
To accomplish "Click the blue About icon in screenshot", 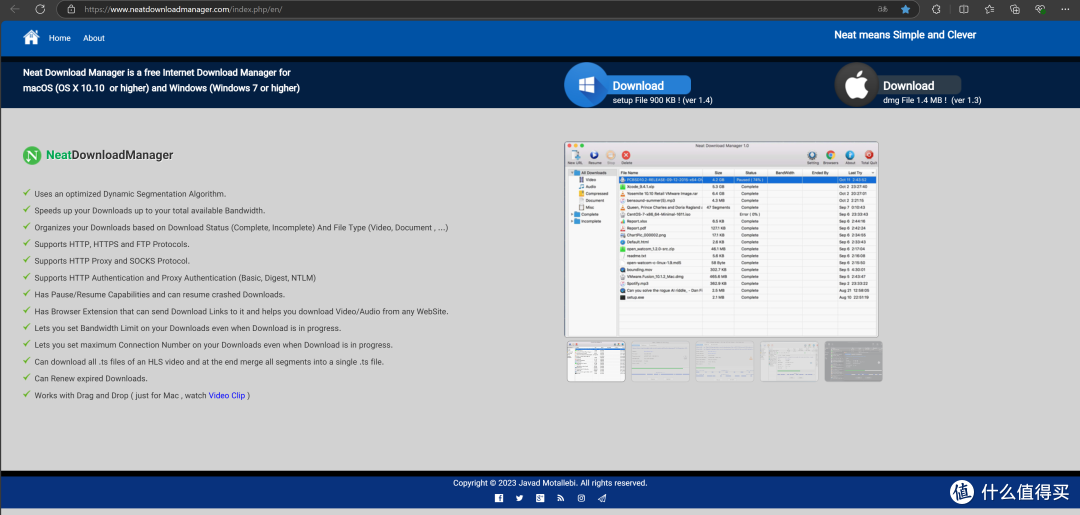I will coord(850,156).
